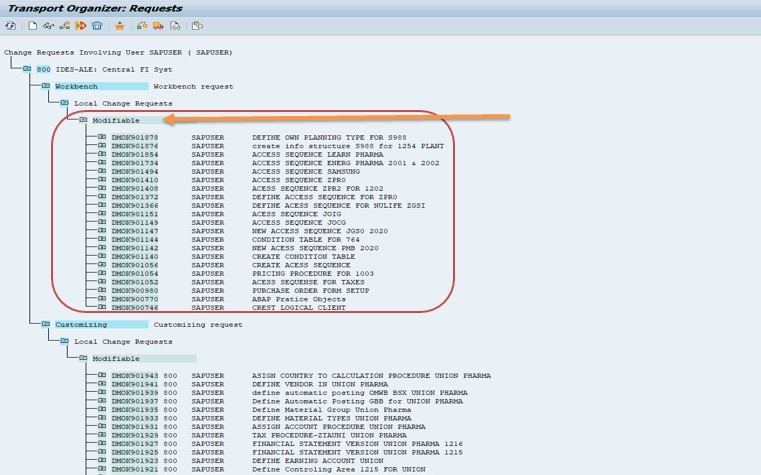761x475 pixels.
Task: Click the truck Release icon
Action: pos(158,26)
